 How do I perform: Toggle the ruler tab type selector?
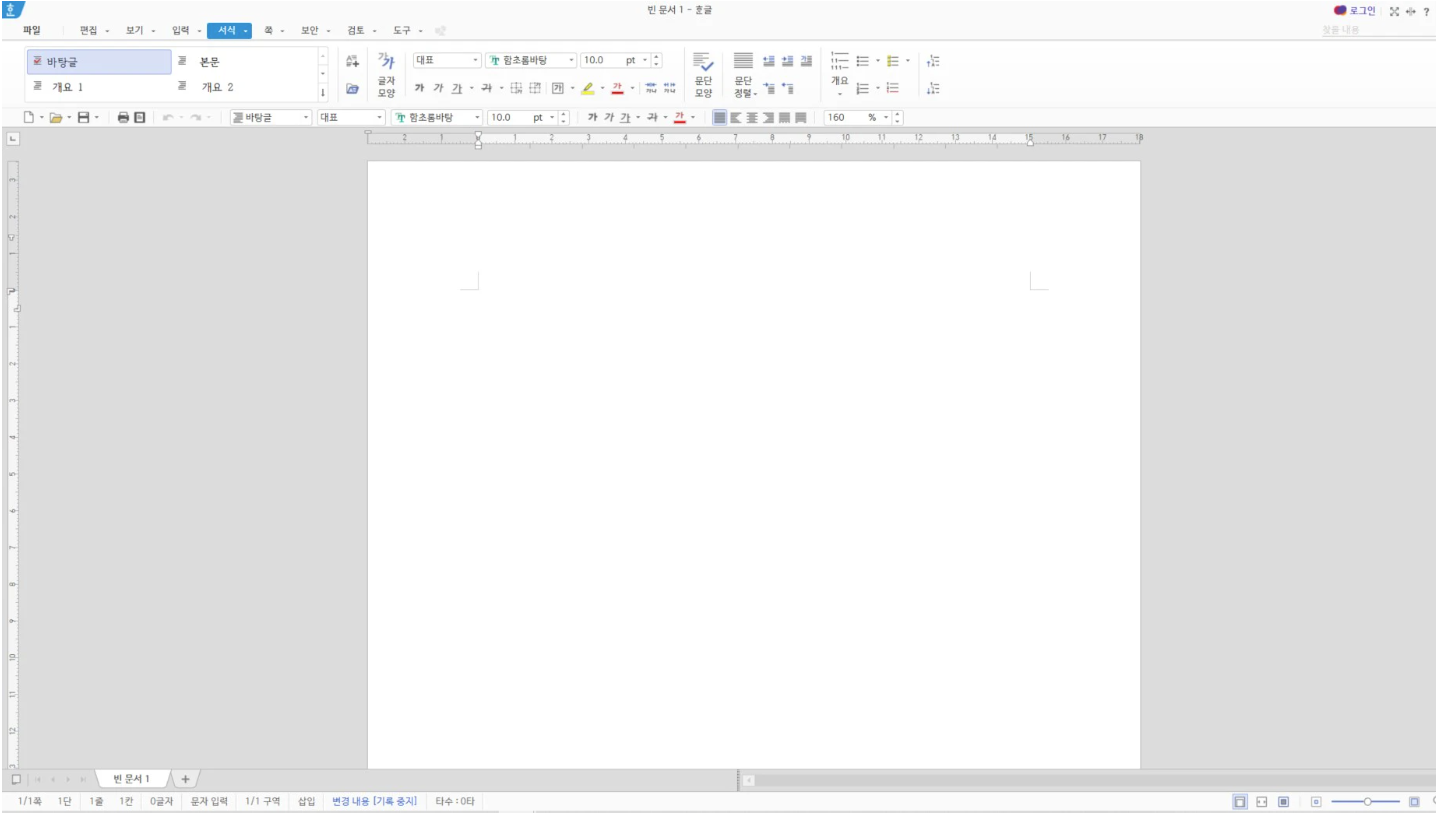click(x=12, y=139)
